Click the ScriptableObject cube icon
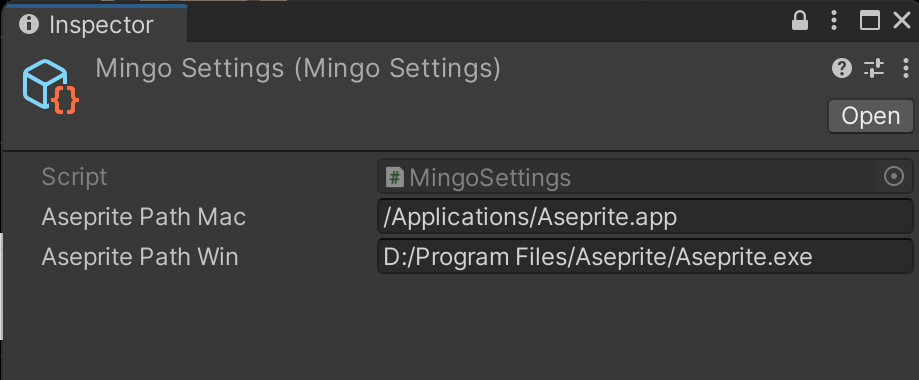Viewport: 919px width, 380px height. pos(51,87)
